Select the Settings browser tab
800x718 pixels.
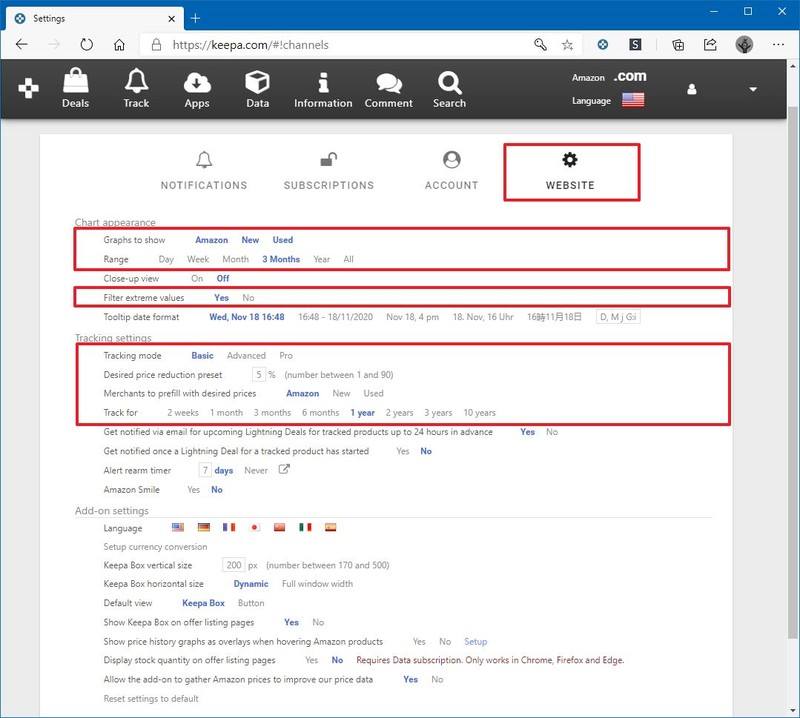click(94, 19)
